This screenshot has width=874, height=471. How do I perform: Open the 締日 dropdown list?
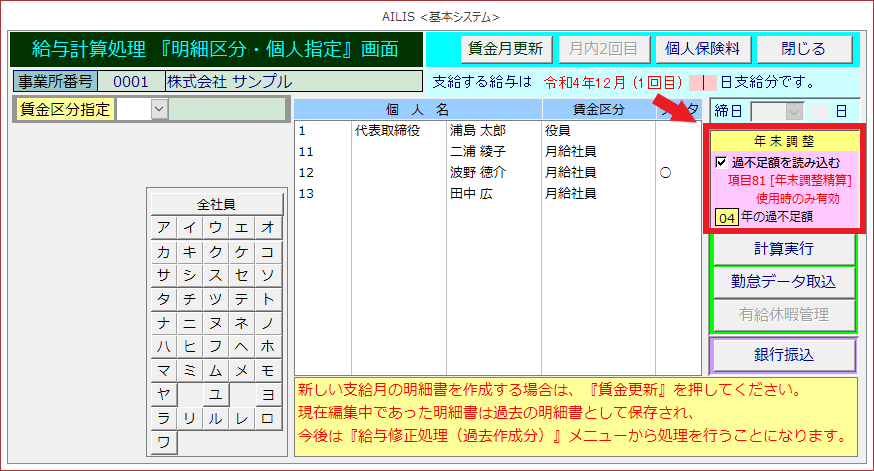coord(795,111)
